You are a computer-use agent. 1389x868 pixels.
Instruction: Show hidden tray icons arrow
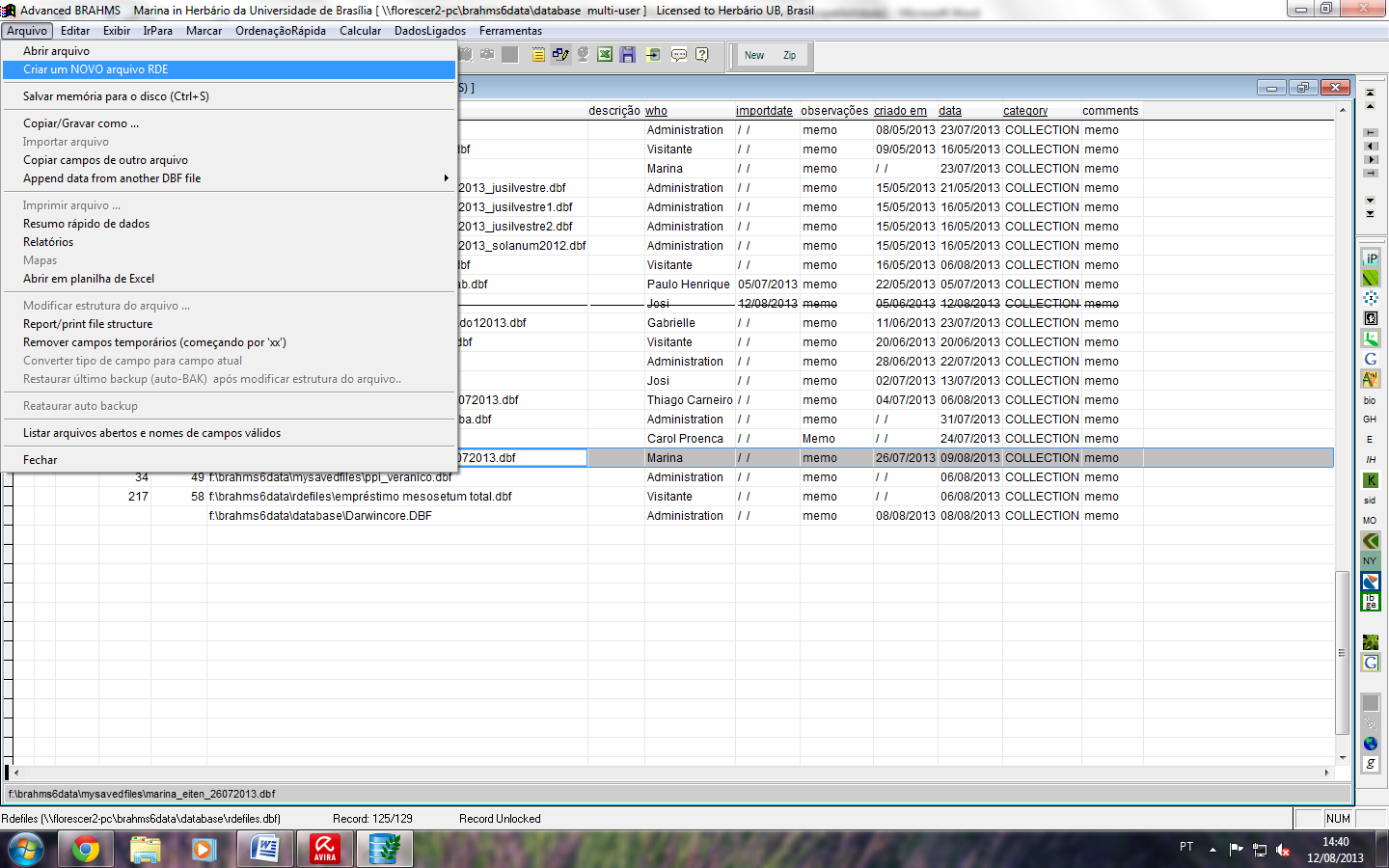[1212, 850]
